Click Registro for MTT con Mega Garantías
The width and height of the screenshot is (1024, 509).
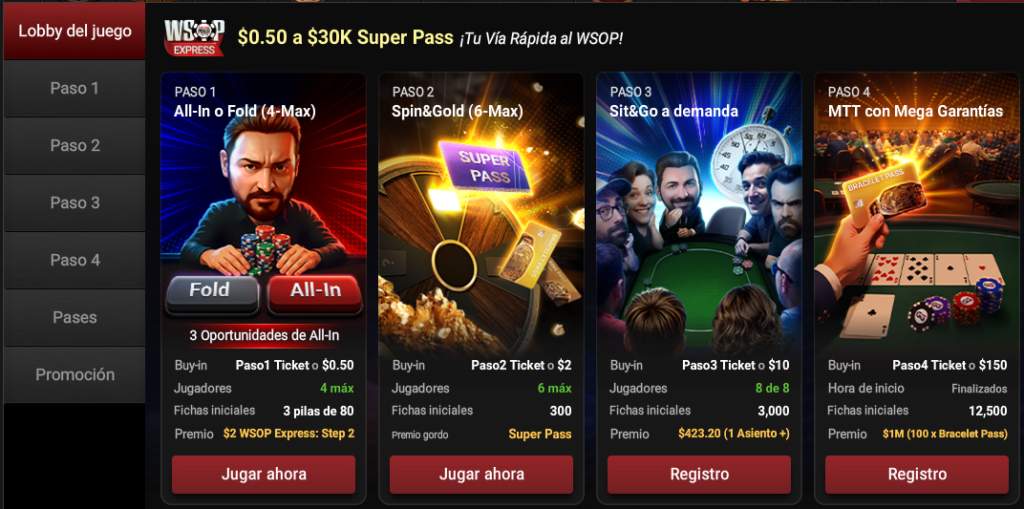tap(917, 474)
